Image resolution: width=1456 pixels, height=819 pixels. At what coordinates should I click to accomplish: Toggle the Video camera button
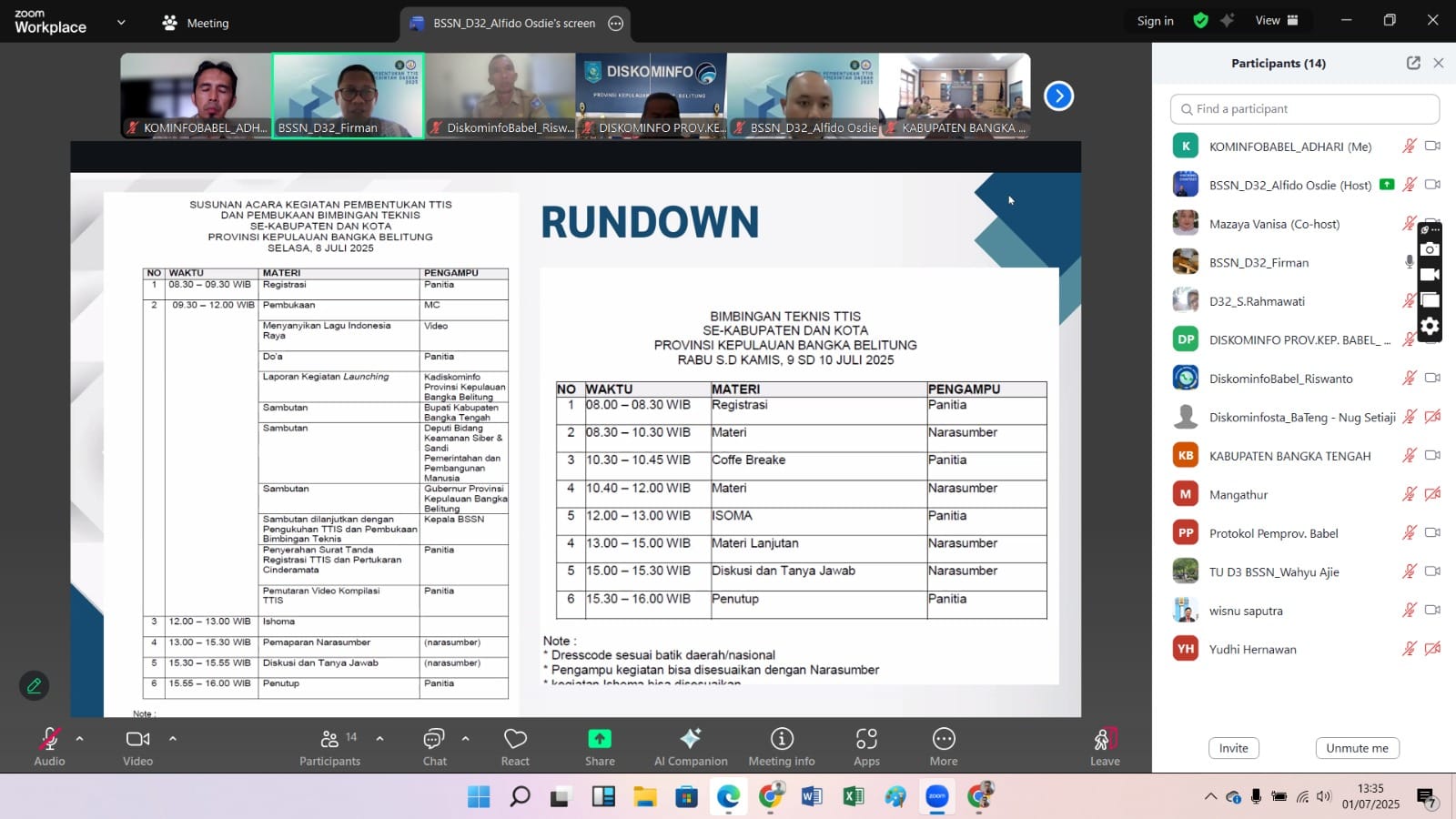pos(137,746)
